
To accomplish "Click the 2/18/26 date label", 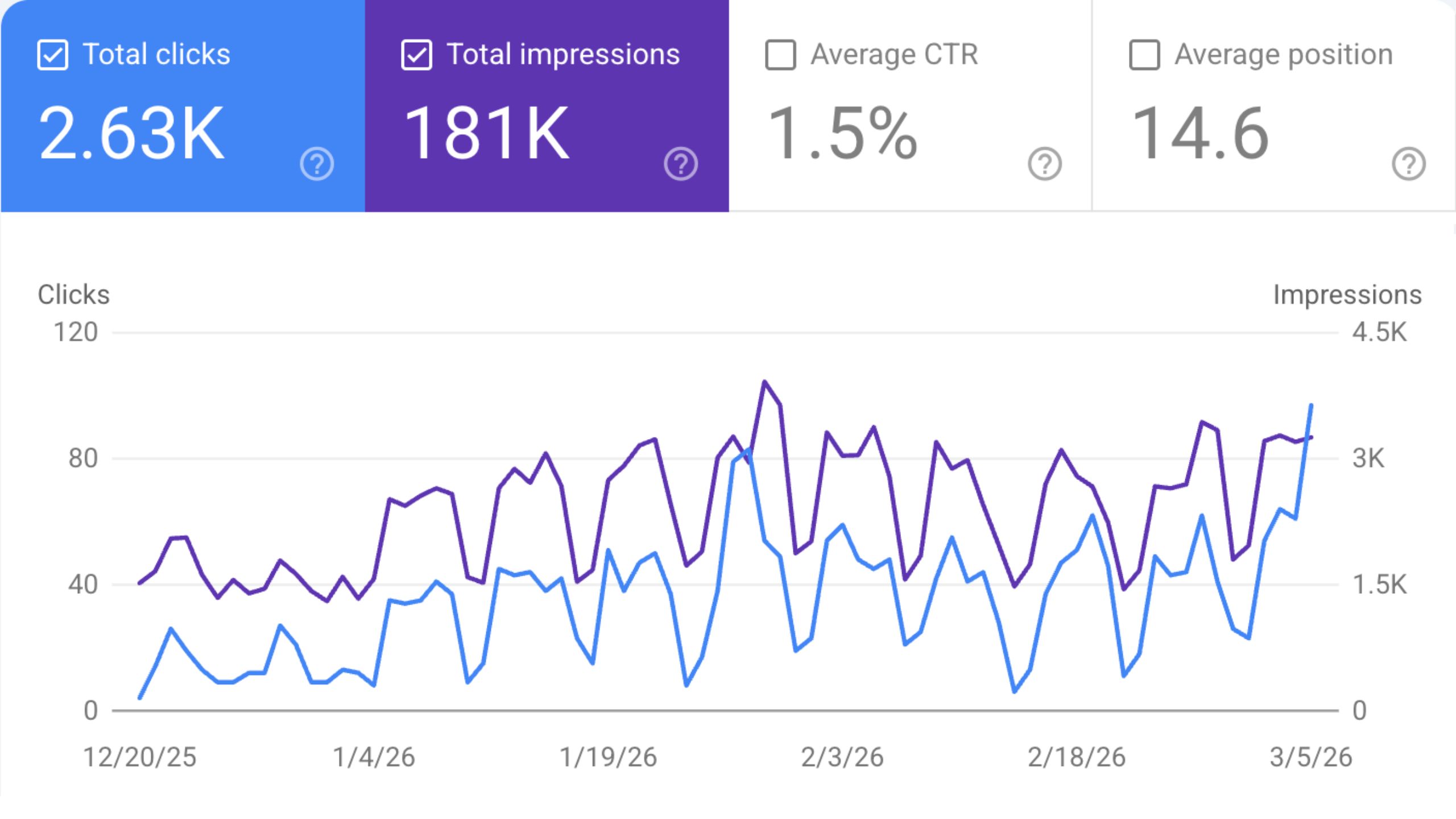I will (1077, 757).
